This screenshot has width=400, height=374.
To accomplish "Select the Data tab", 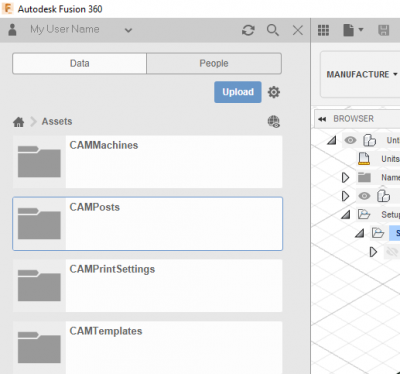I will (79, 63).
